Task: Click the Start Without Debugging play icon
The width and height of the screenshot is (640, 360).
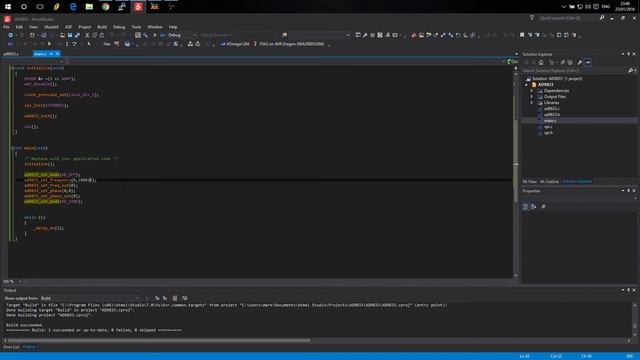Action: 155,36
